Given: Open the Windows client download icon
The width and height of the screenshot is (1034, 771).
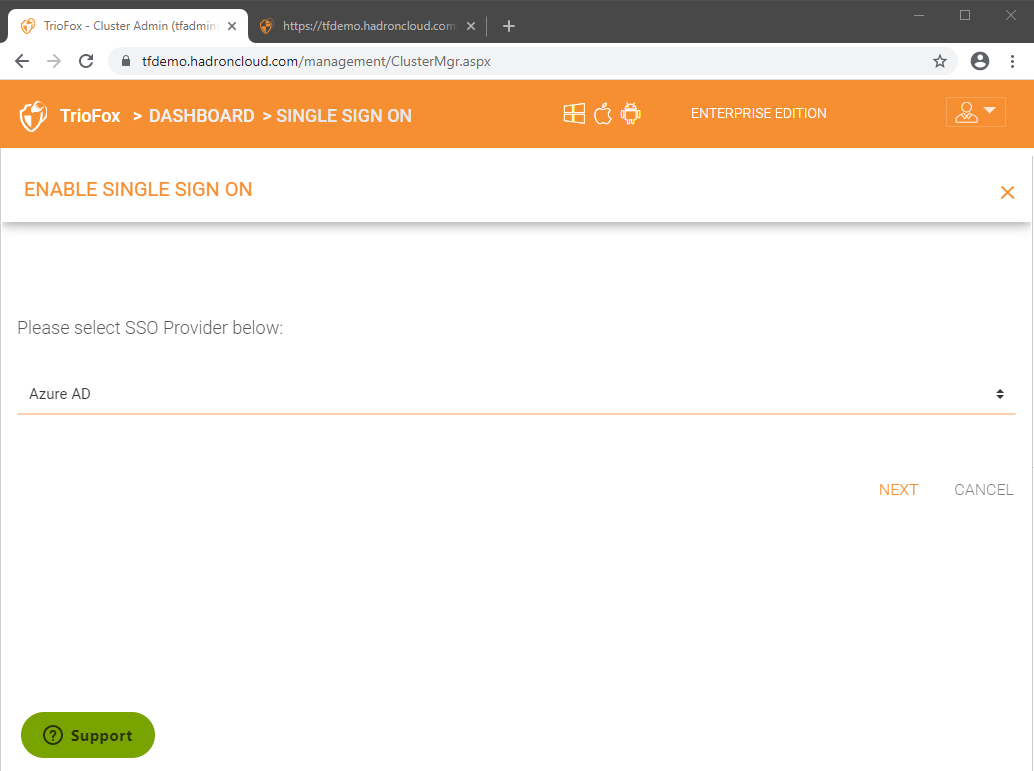Looking at the screenshot, I should [x=574, y=113].
